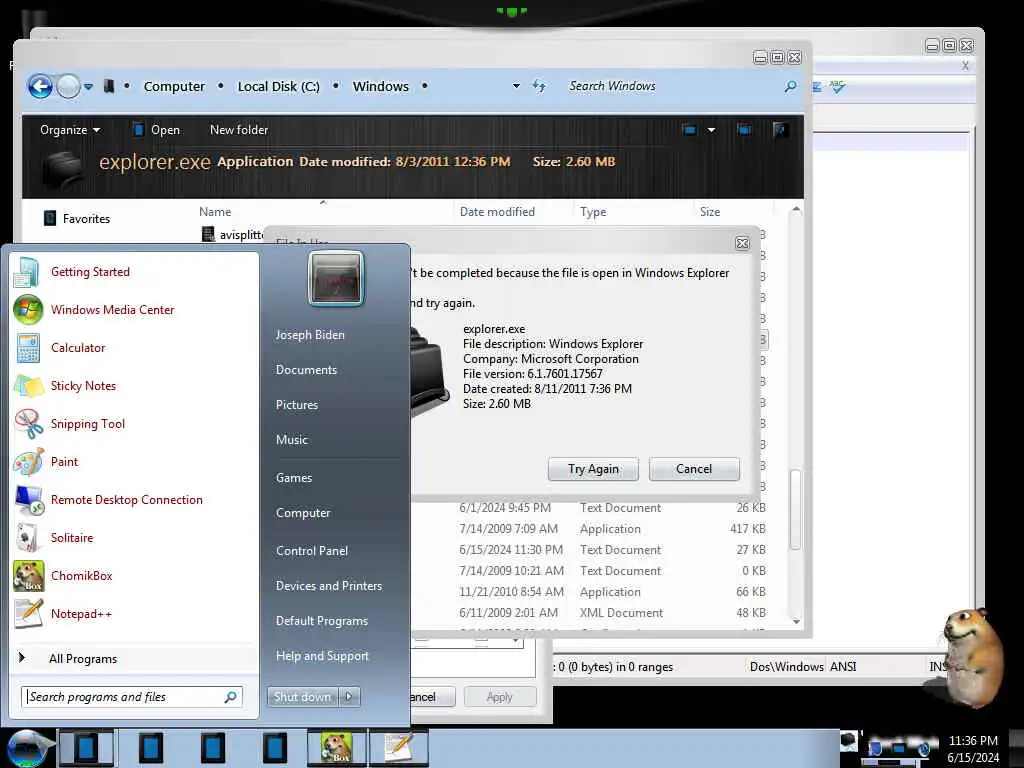
Task: Click the Windows Start orb
Action: pyautogui.click(x=27, y=748)
